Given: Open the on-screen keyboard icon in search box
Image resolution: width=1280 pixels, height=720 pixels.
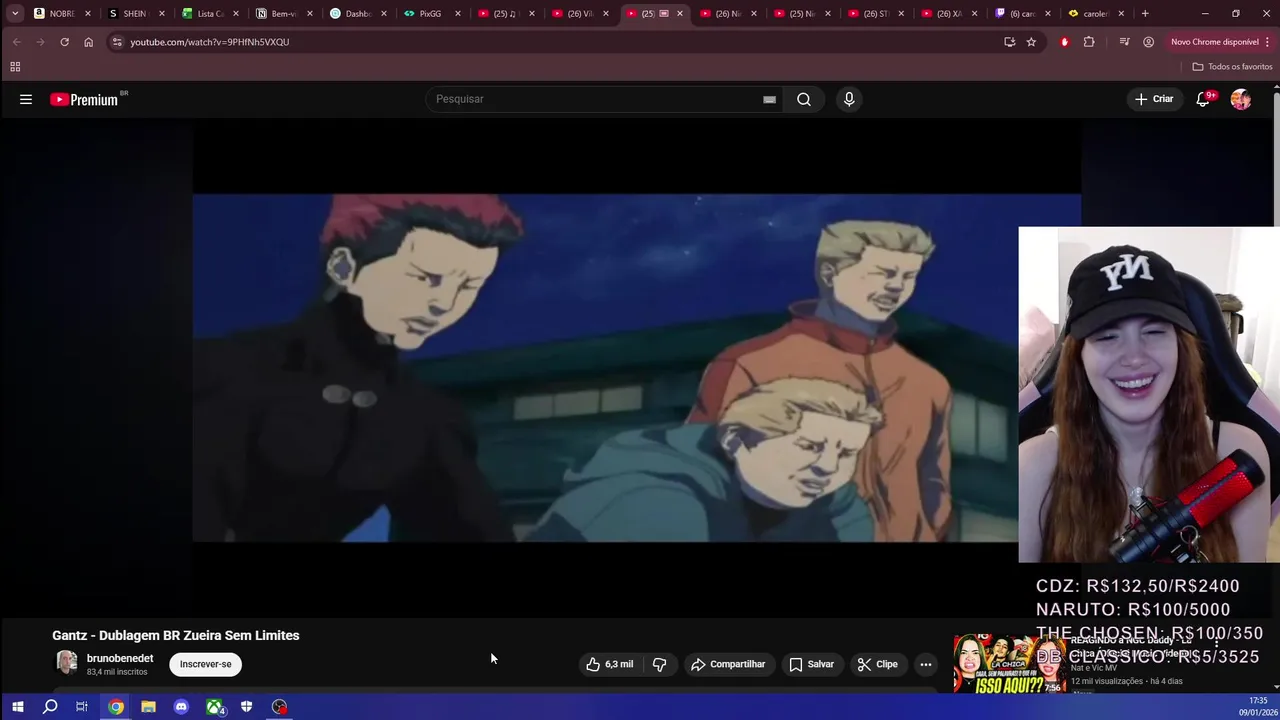Looking at the screenshot, I should pyautogui.click(x=769, y=99).
